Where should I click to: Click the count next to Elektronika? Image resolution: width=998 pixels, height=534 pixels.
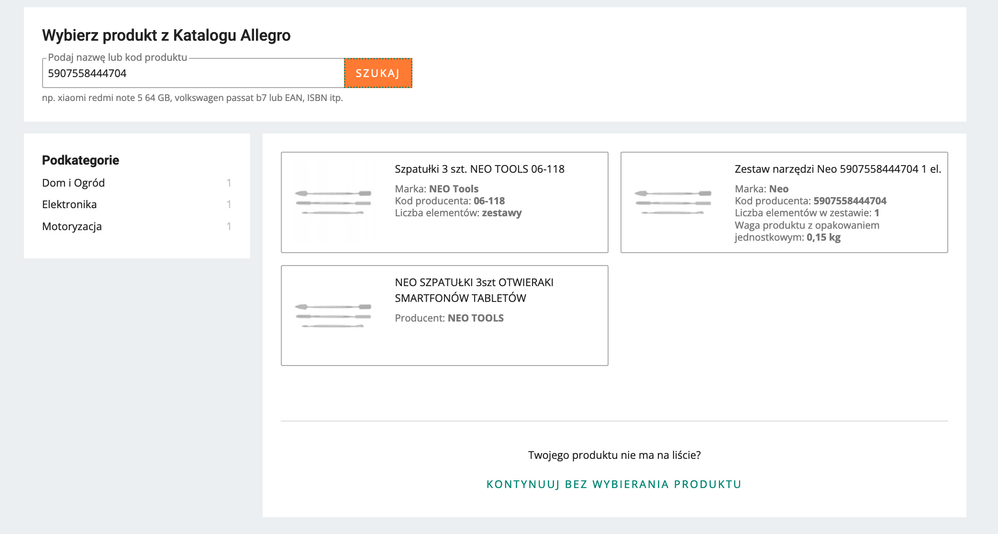click(228, 204)
